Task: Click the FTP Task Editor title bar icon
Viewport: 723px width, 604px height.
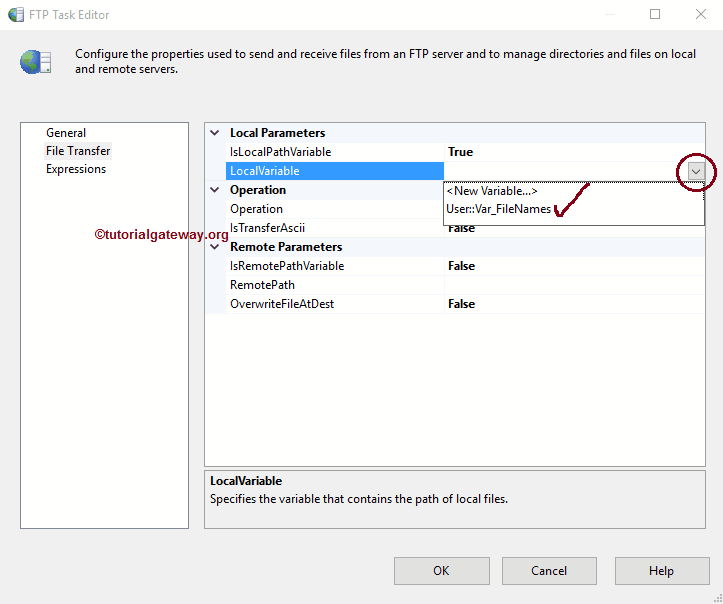Action: coord(16,15)
